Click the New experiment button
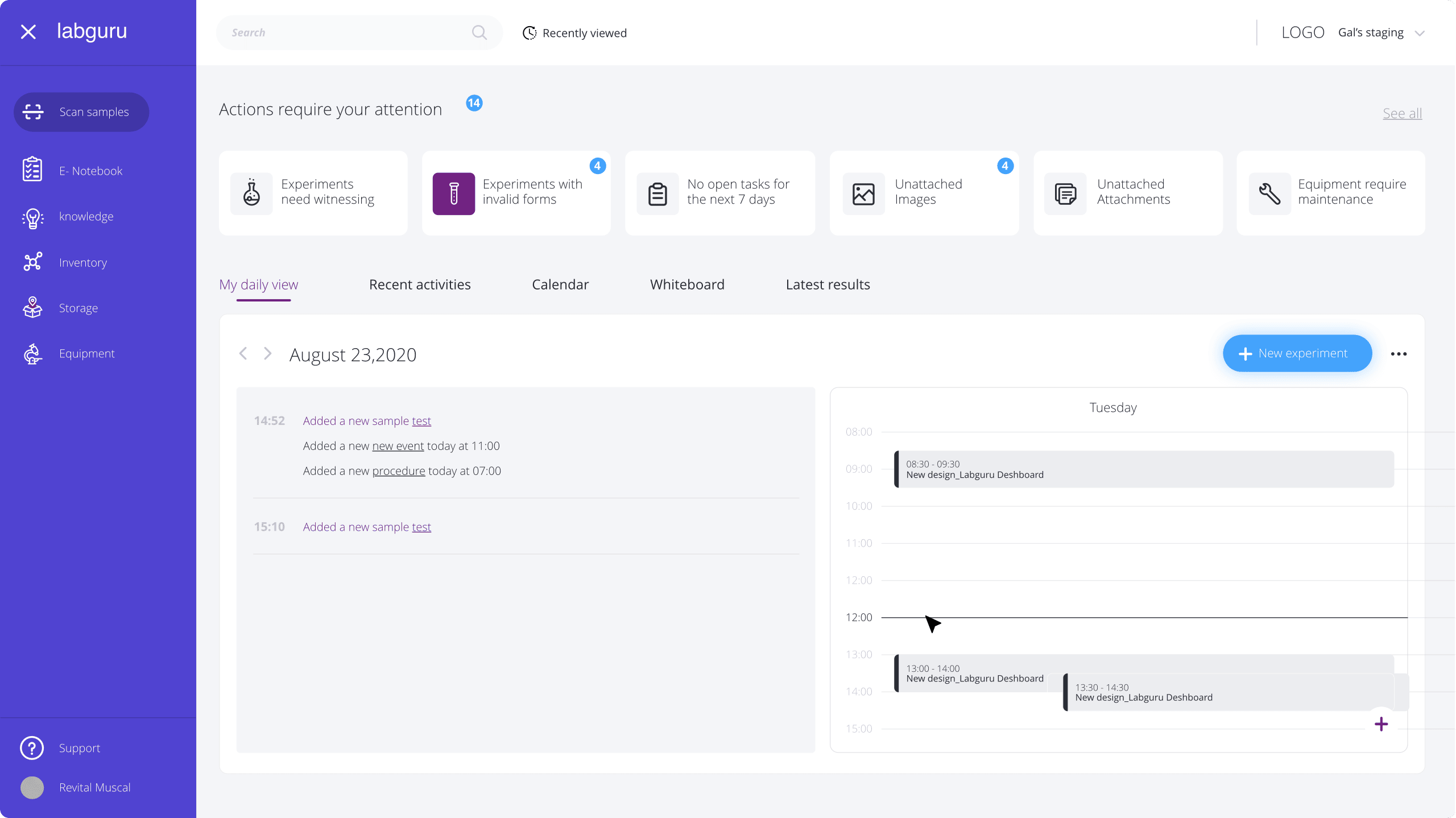 (1297, 353)
